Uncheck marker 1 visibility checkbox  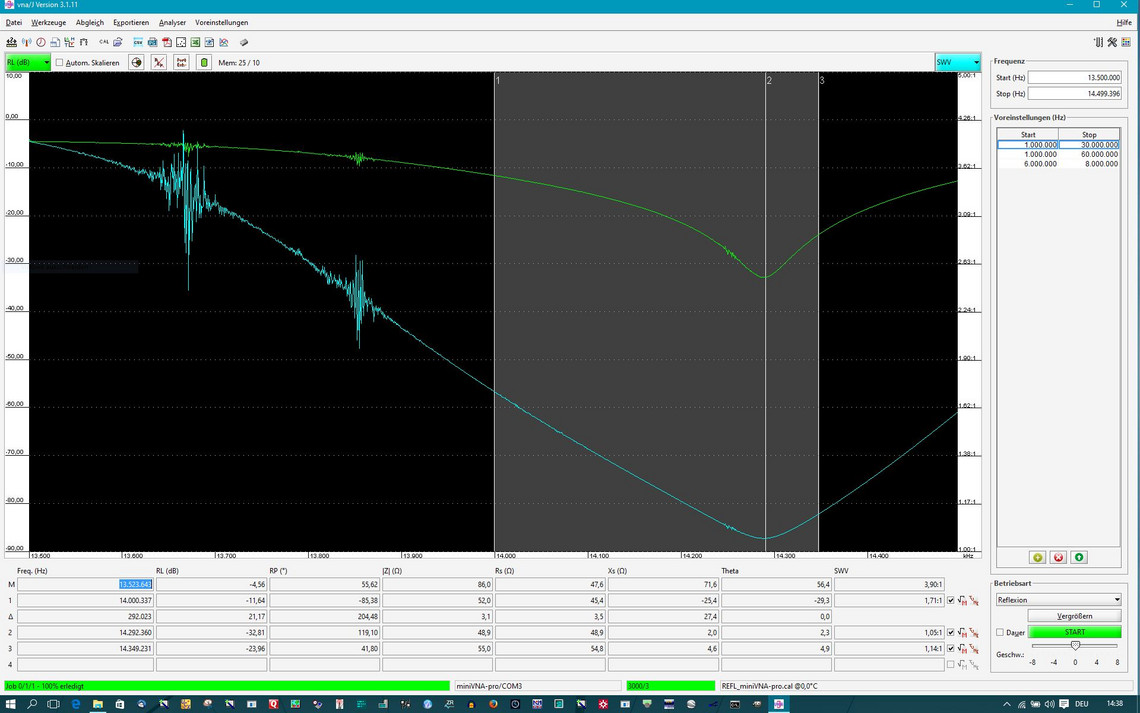[x=950, y=600]
